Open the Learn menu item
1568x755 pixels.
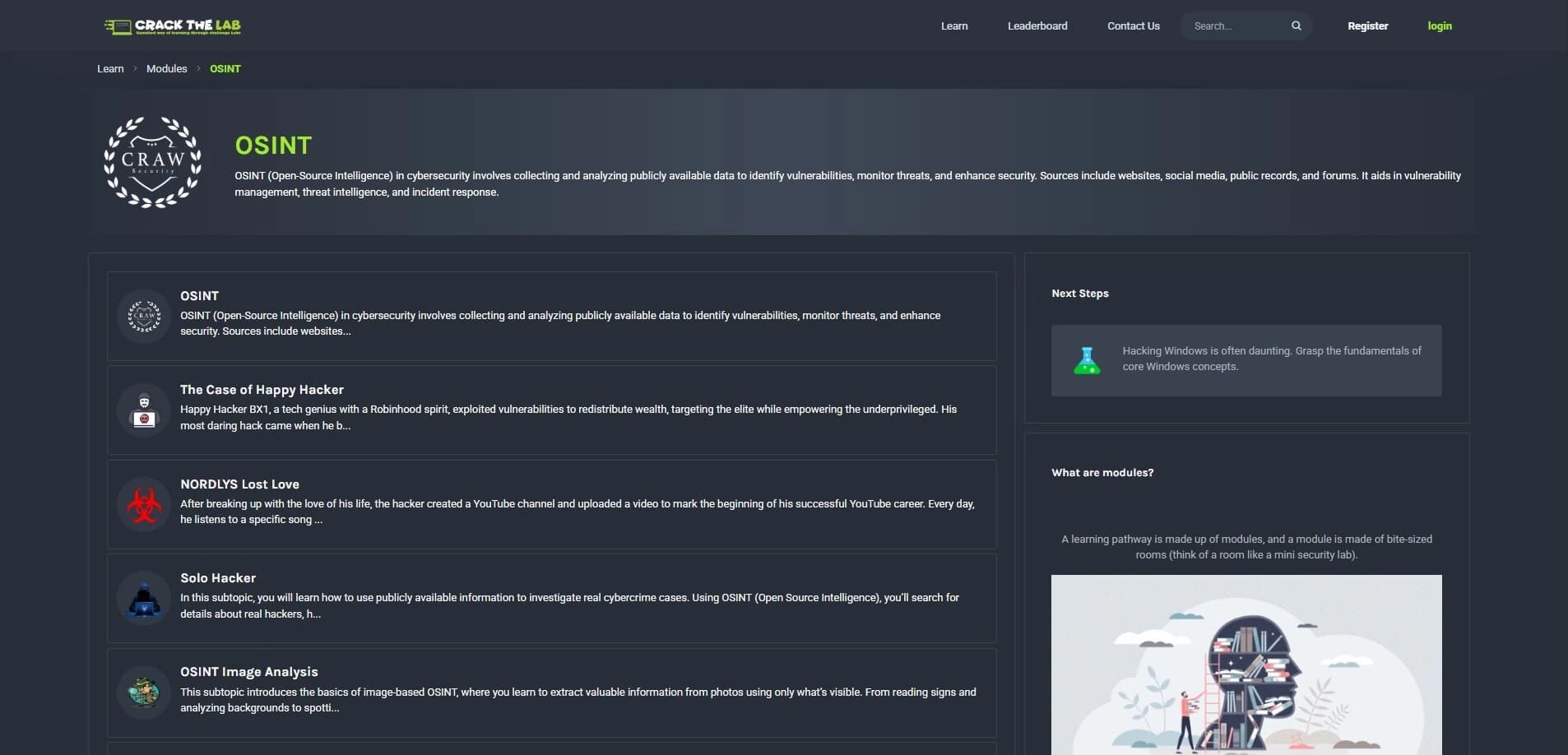pos(954,25)
